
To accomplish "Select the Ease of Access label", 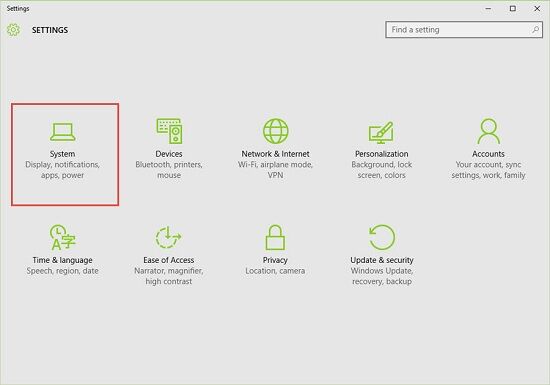I will (x=169, y=260).
